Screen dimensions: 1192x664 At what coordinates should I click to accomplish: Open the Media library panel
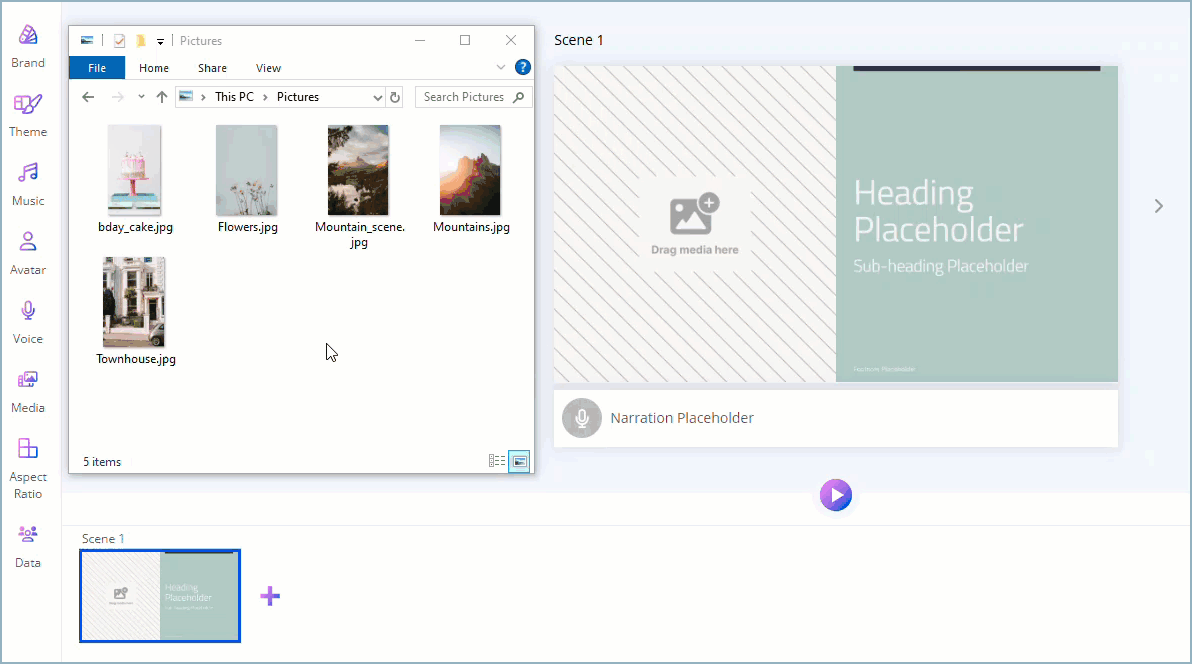[x=28, y=382]
